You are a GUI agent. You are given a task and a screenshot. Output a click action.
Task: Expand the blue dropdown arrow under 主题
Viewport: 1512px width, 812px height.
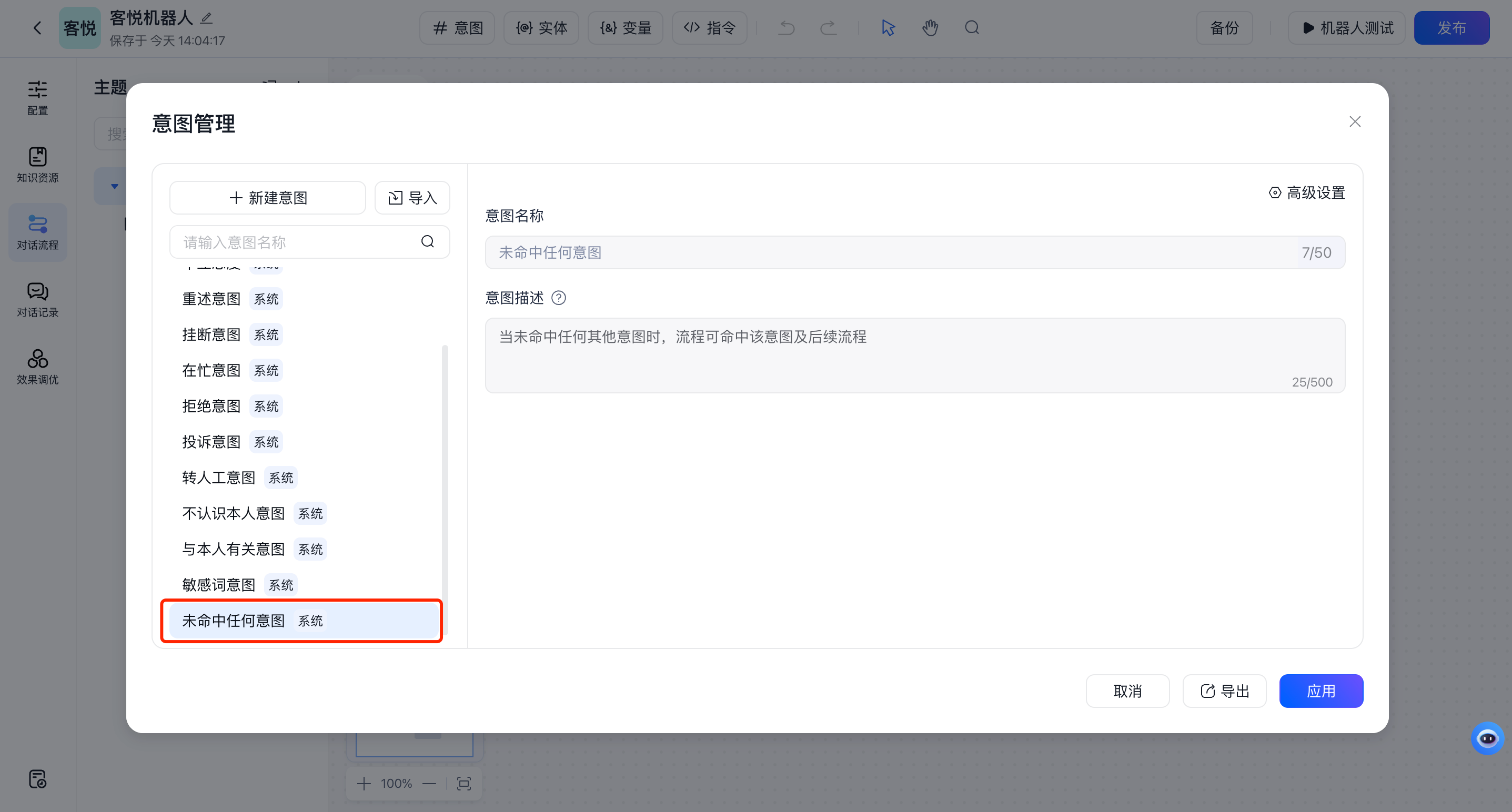115,186
